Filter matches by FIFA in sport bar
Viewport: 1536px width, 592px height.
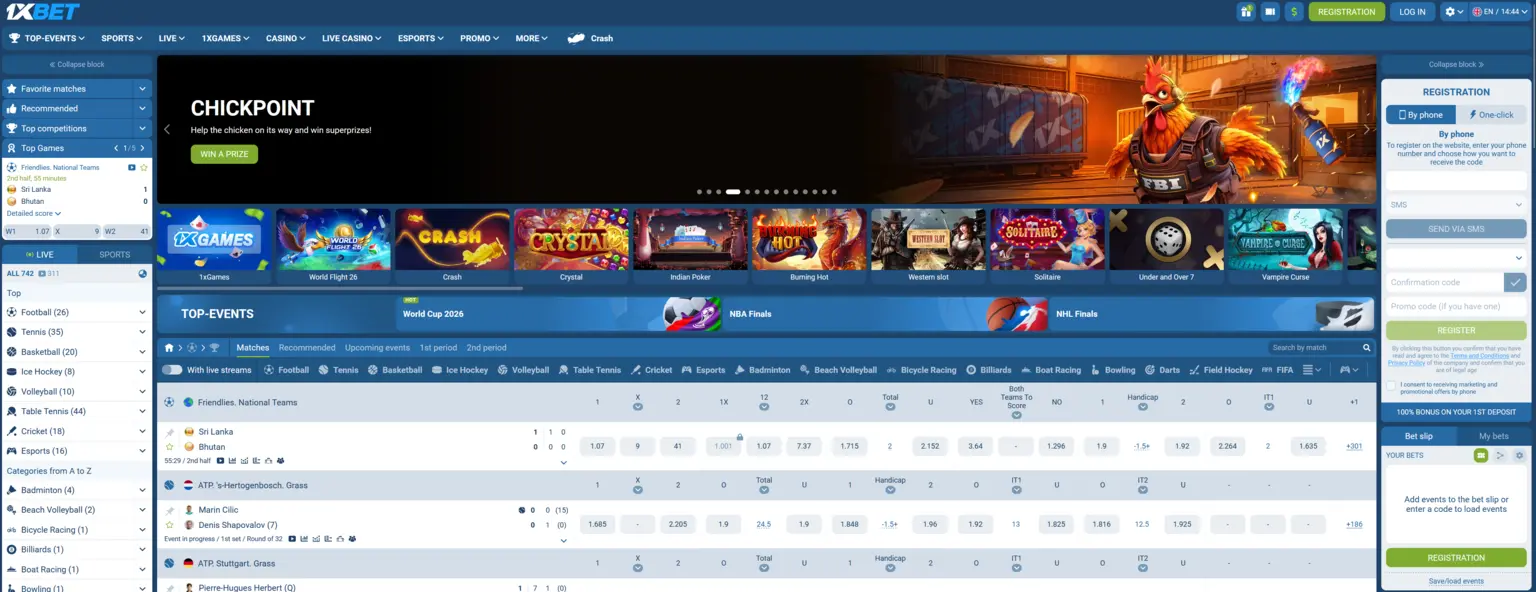pos(1277,370)
